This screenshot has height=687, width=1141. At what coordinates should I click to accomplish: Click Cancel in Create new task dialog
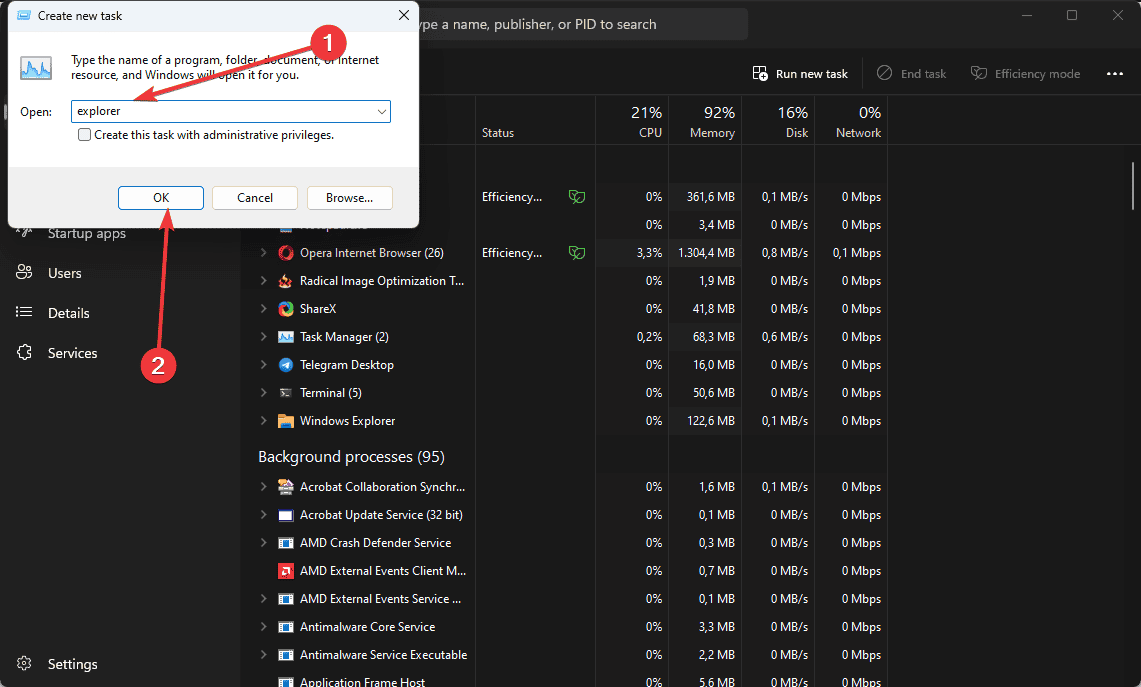pyautogui.click(x=255, y=198)
